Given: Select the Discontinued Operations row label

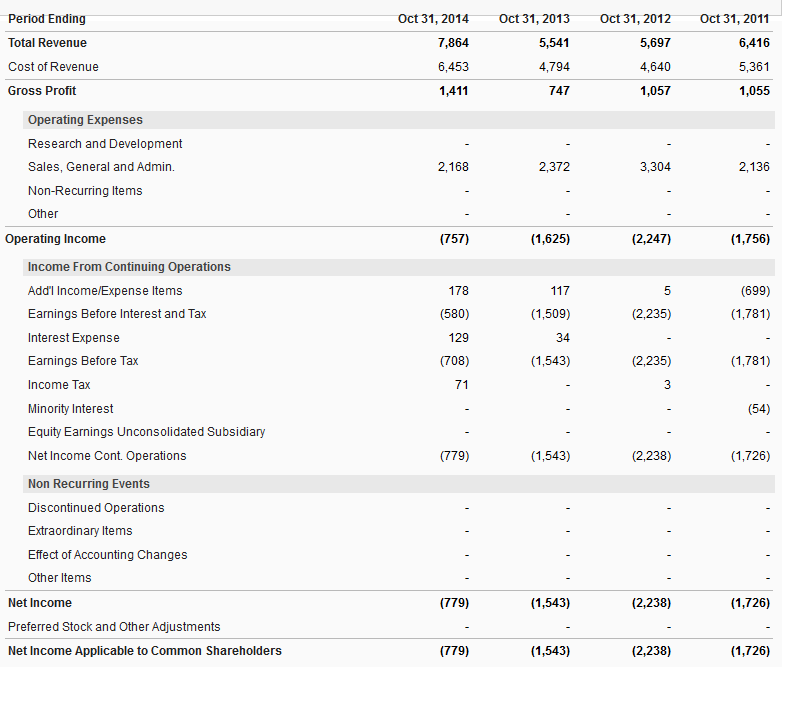Looking at the screenshot, I should 96,508.
